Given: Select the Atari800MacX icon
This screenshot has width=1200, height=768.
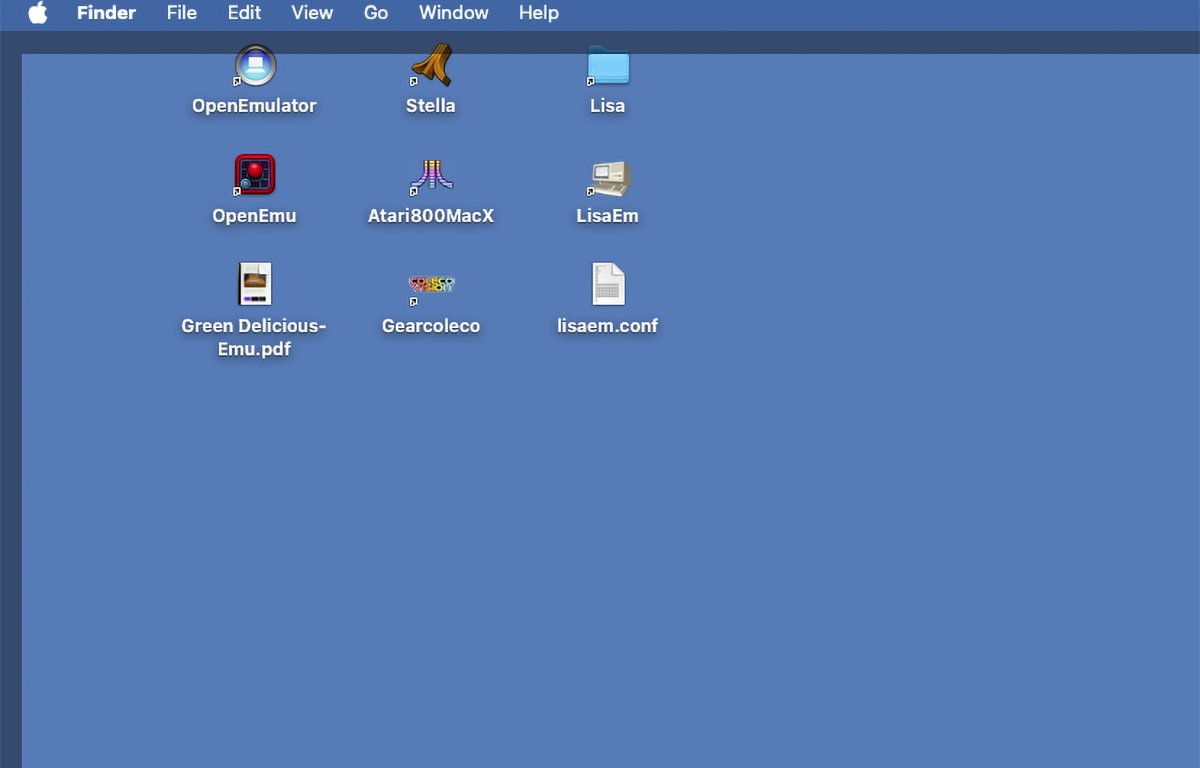Looking at the screenshot, I should [431, 176].
